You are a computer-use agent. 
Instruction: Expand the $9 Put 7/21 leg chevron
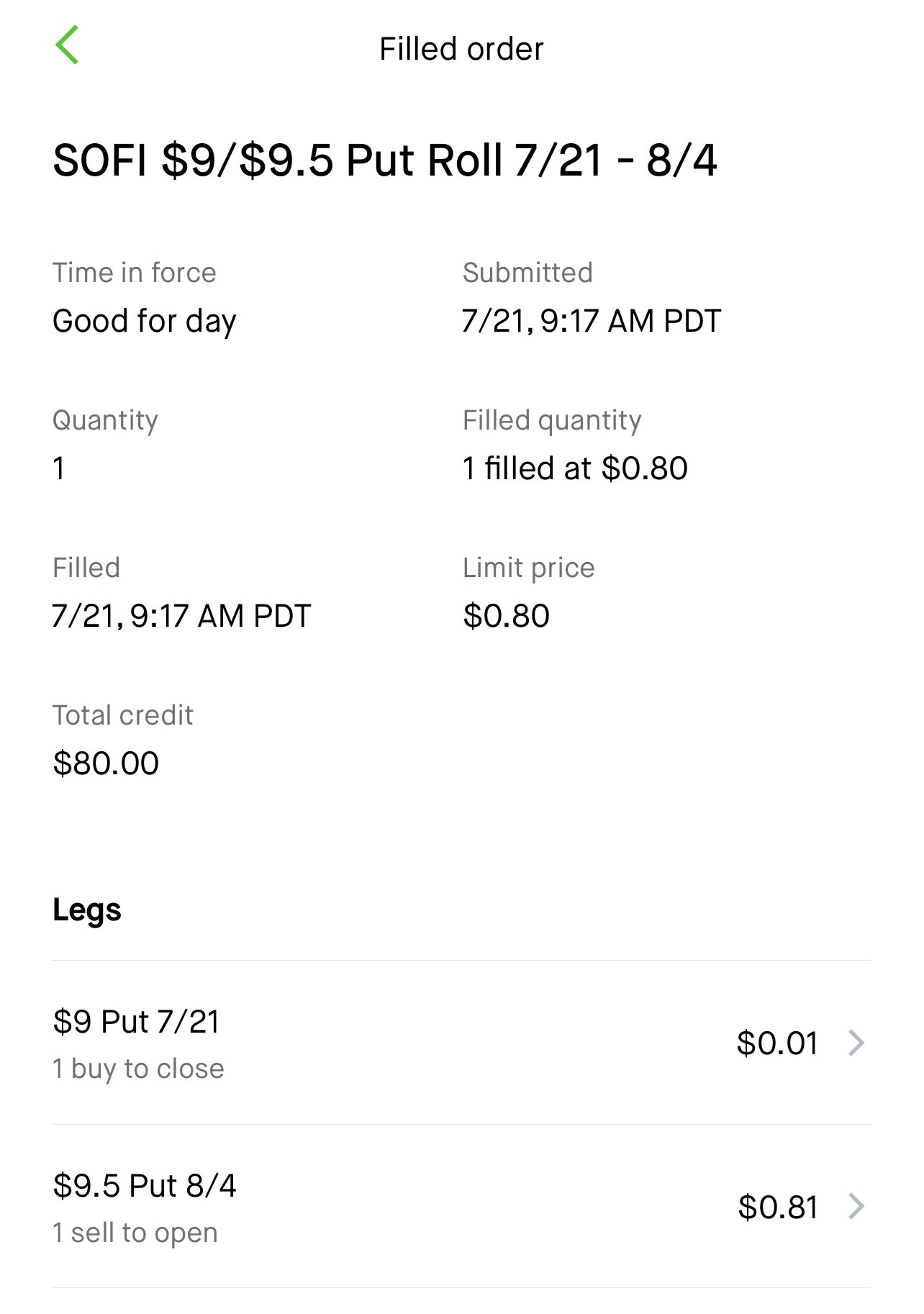[856, 1042]
